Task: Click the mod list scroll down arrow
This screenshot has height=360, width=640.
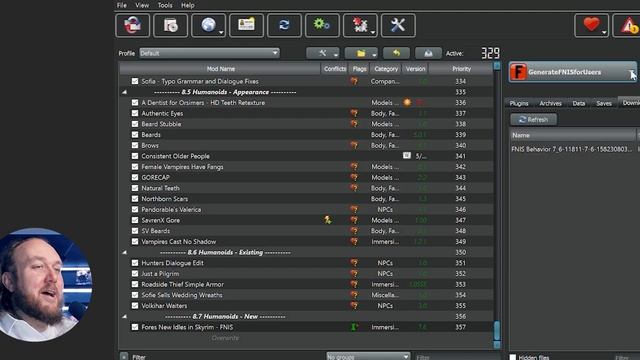Action: click(x=497, y=345)
